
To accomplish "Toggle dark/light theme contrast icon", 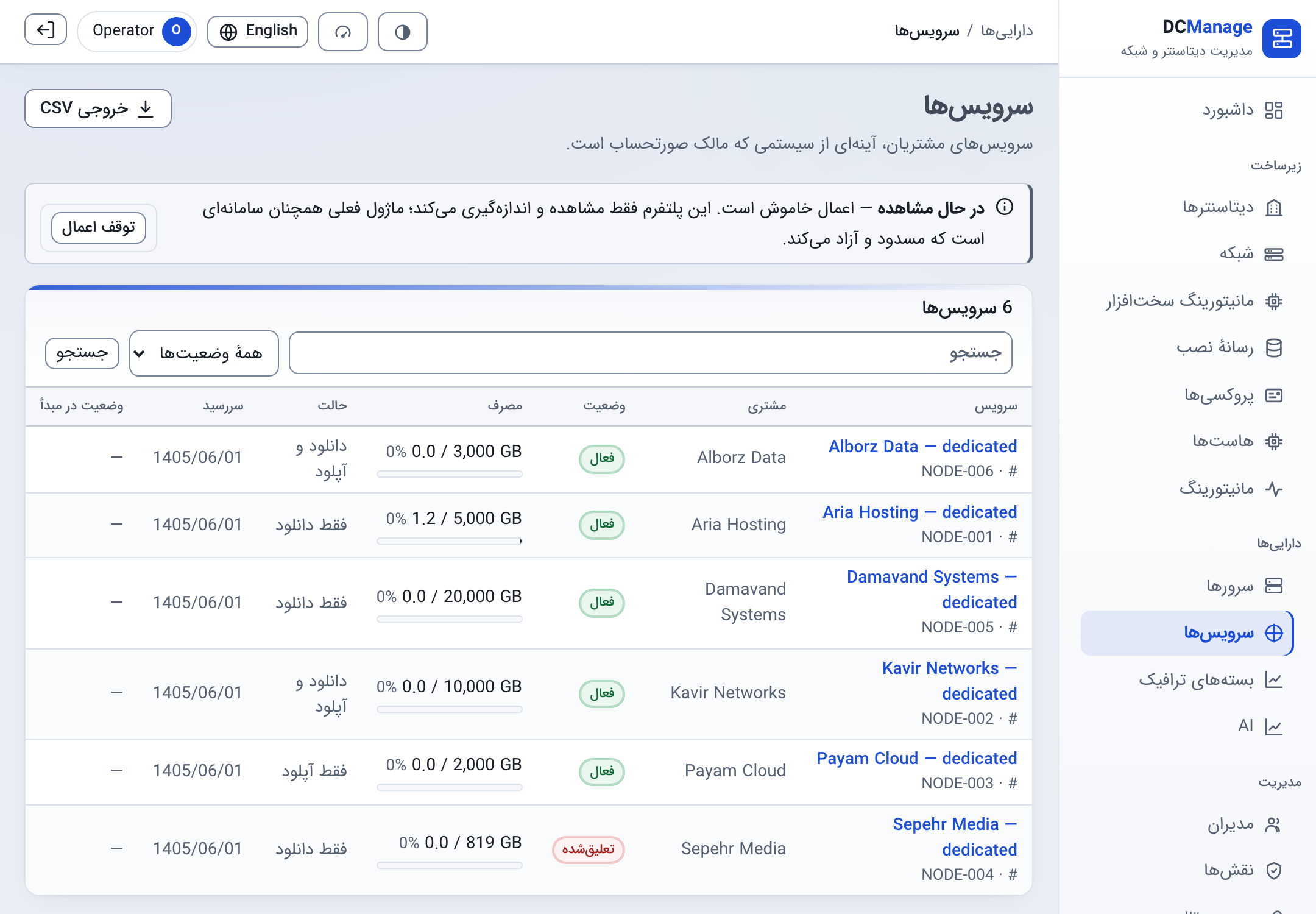I will pyautogui.click(x=402, y=32).
